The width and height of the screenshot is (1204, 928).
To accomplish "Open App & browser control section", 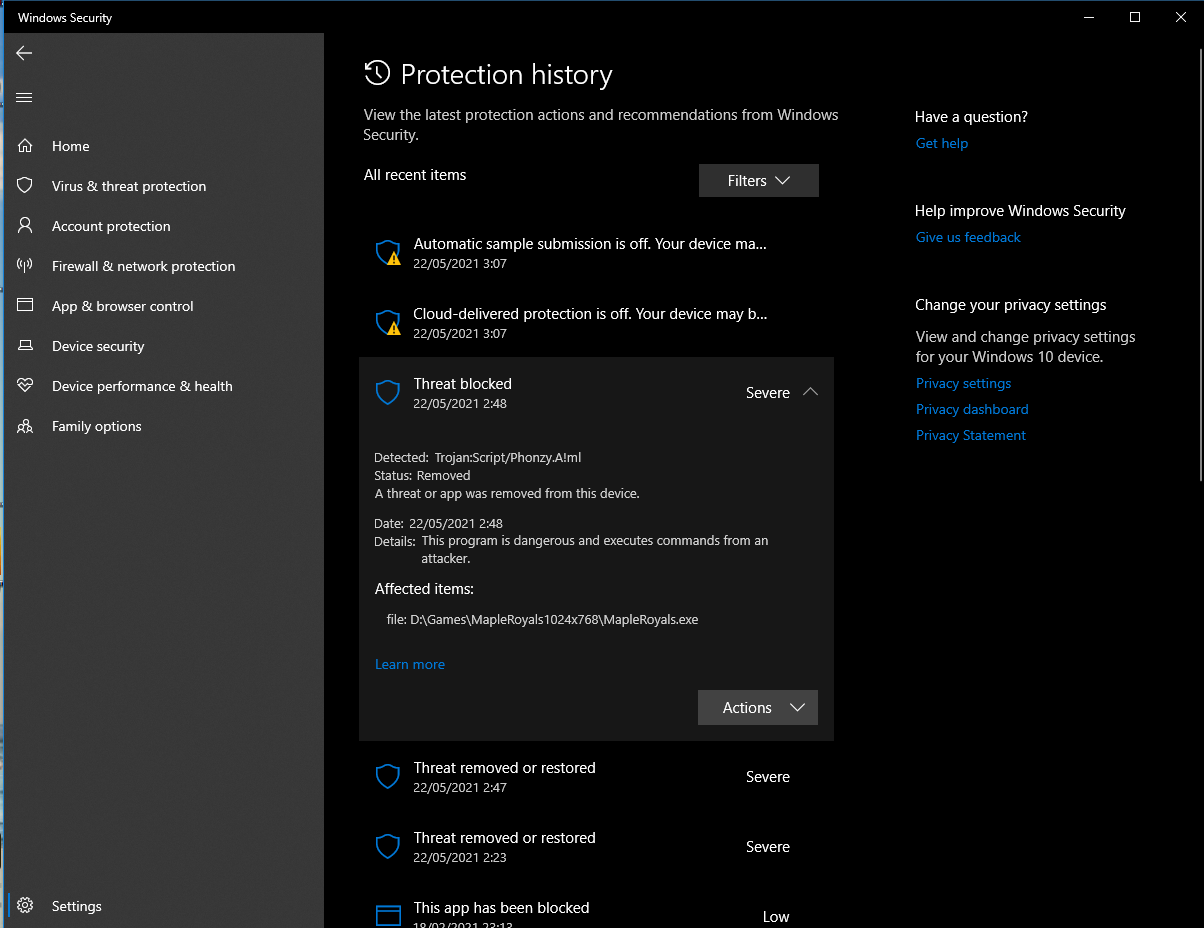I will 122,306.
